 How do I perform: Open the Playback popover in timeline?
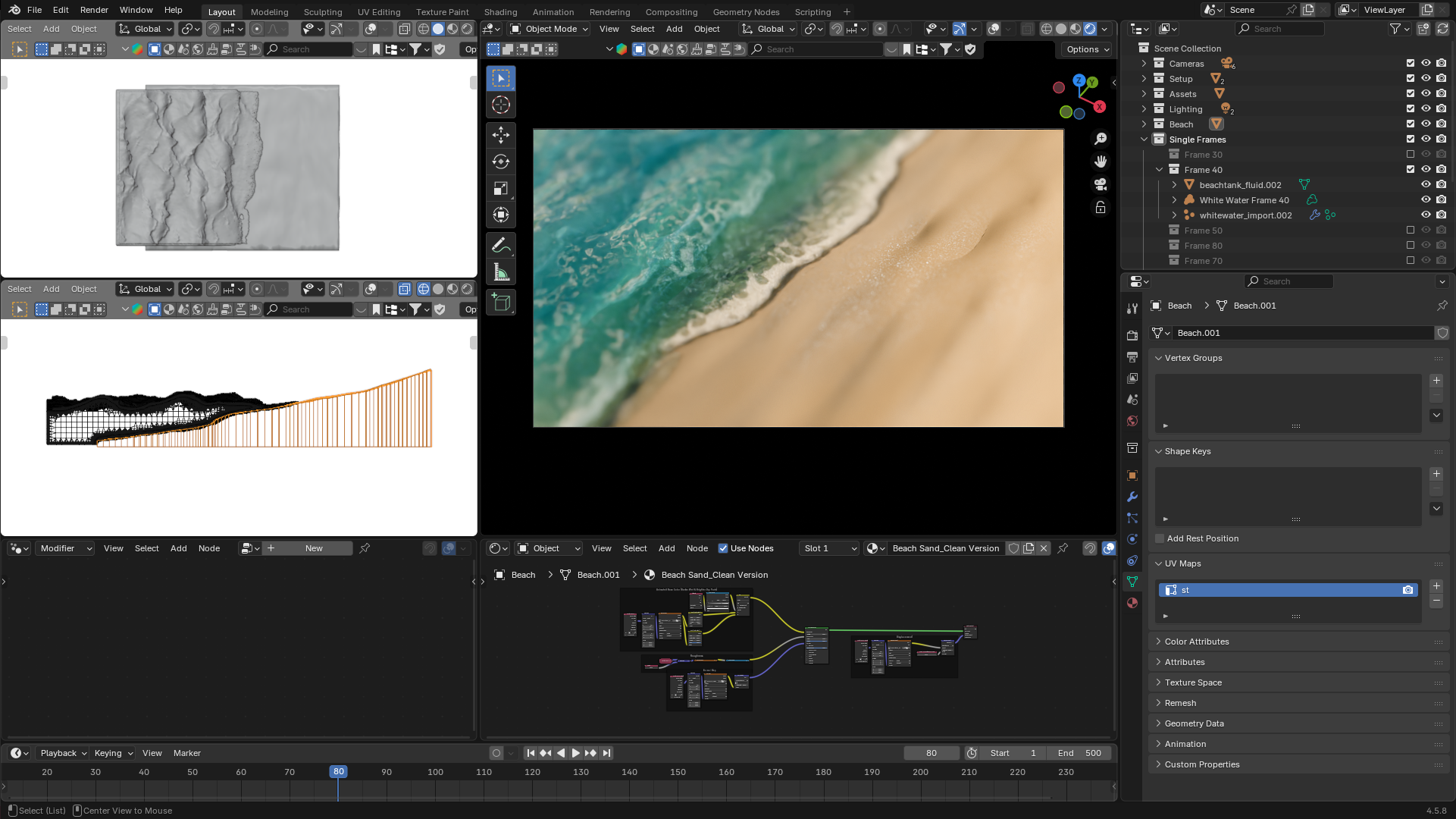point(64,753)
